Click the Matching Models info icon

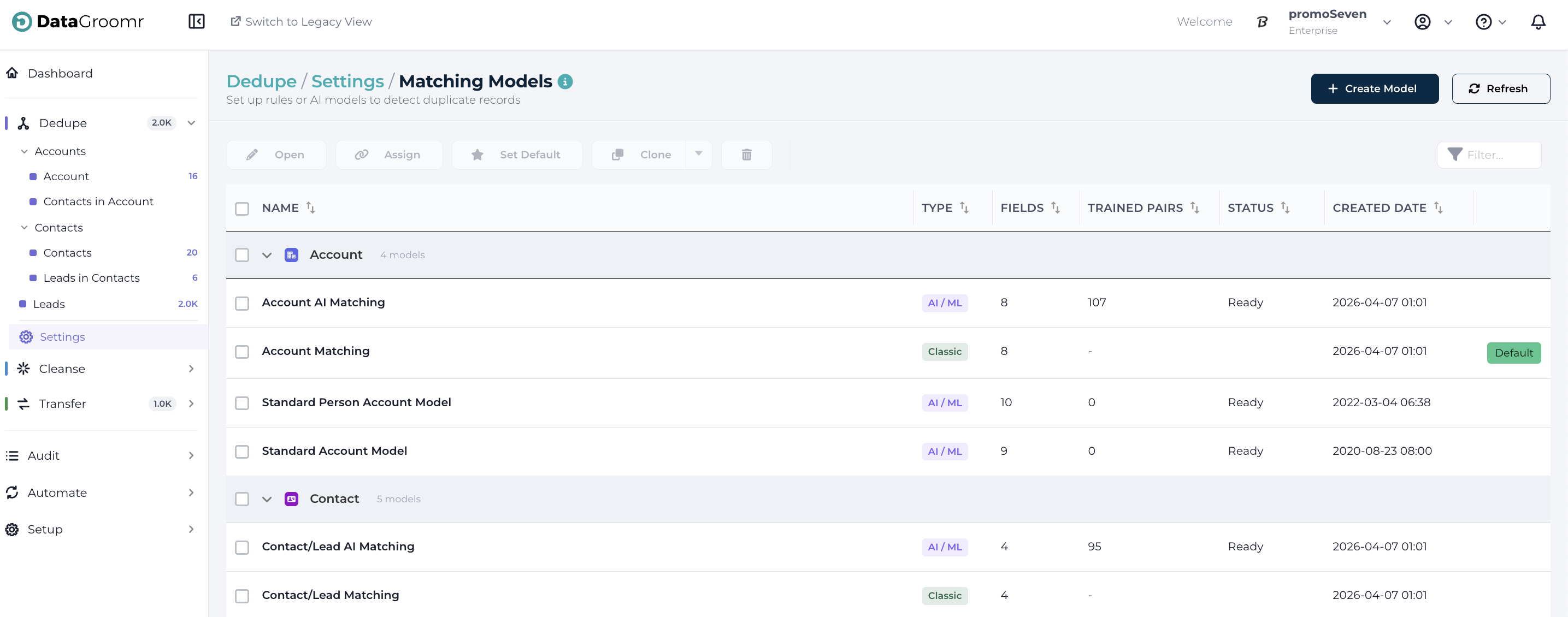[565, 81]
